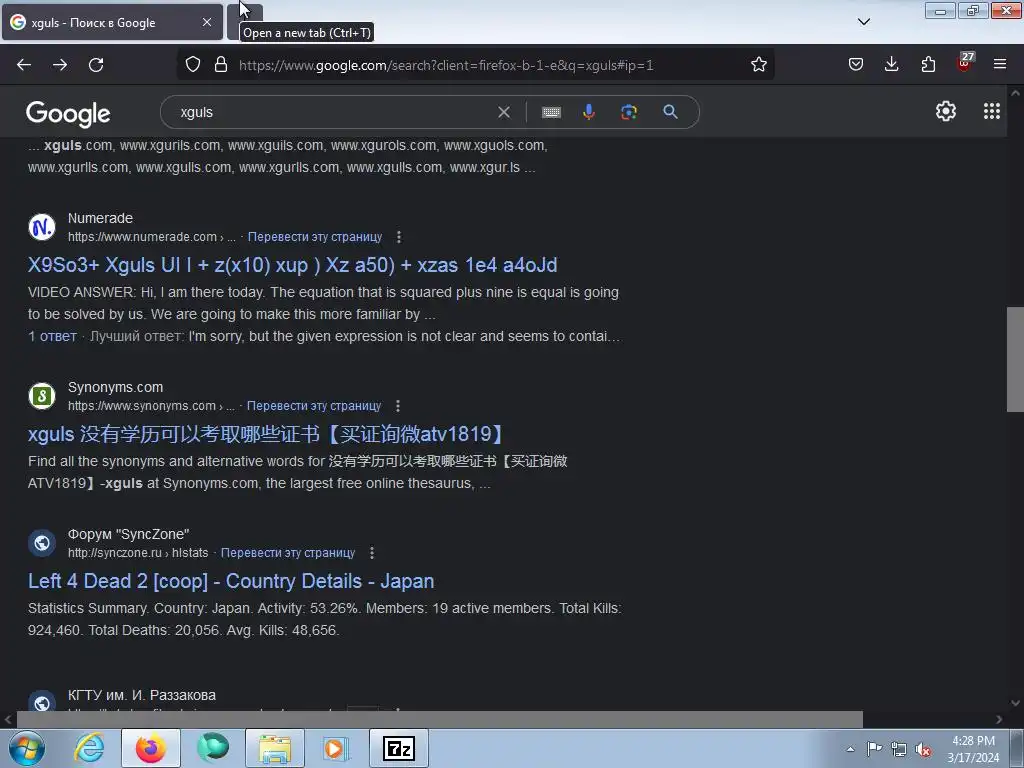The image size is (1024, 768).
Task: Open the muted volume tray icon
Action: (x=923, y=750)
